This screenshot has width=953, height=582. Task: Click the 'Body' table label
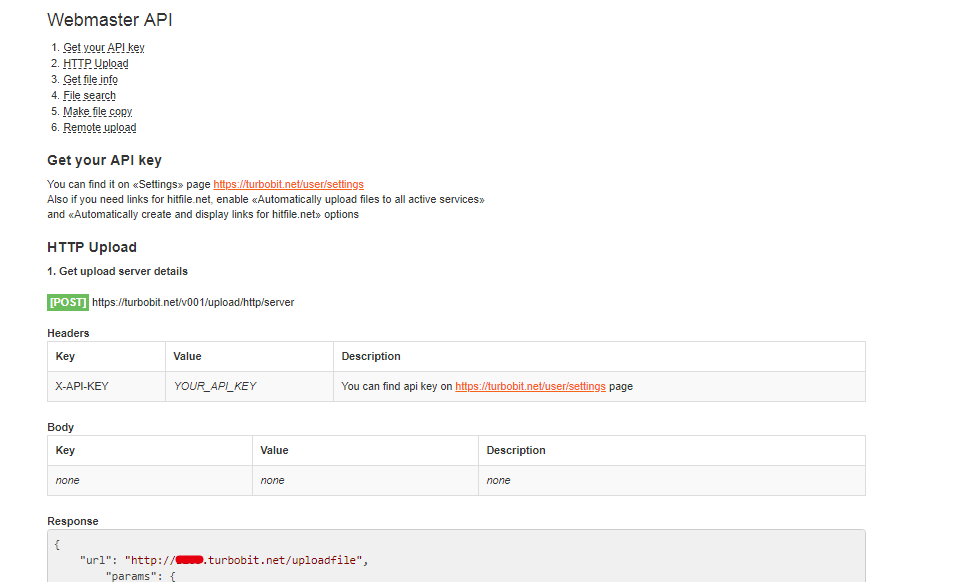60,427
